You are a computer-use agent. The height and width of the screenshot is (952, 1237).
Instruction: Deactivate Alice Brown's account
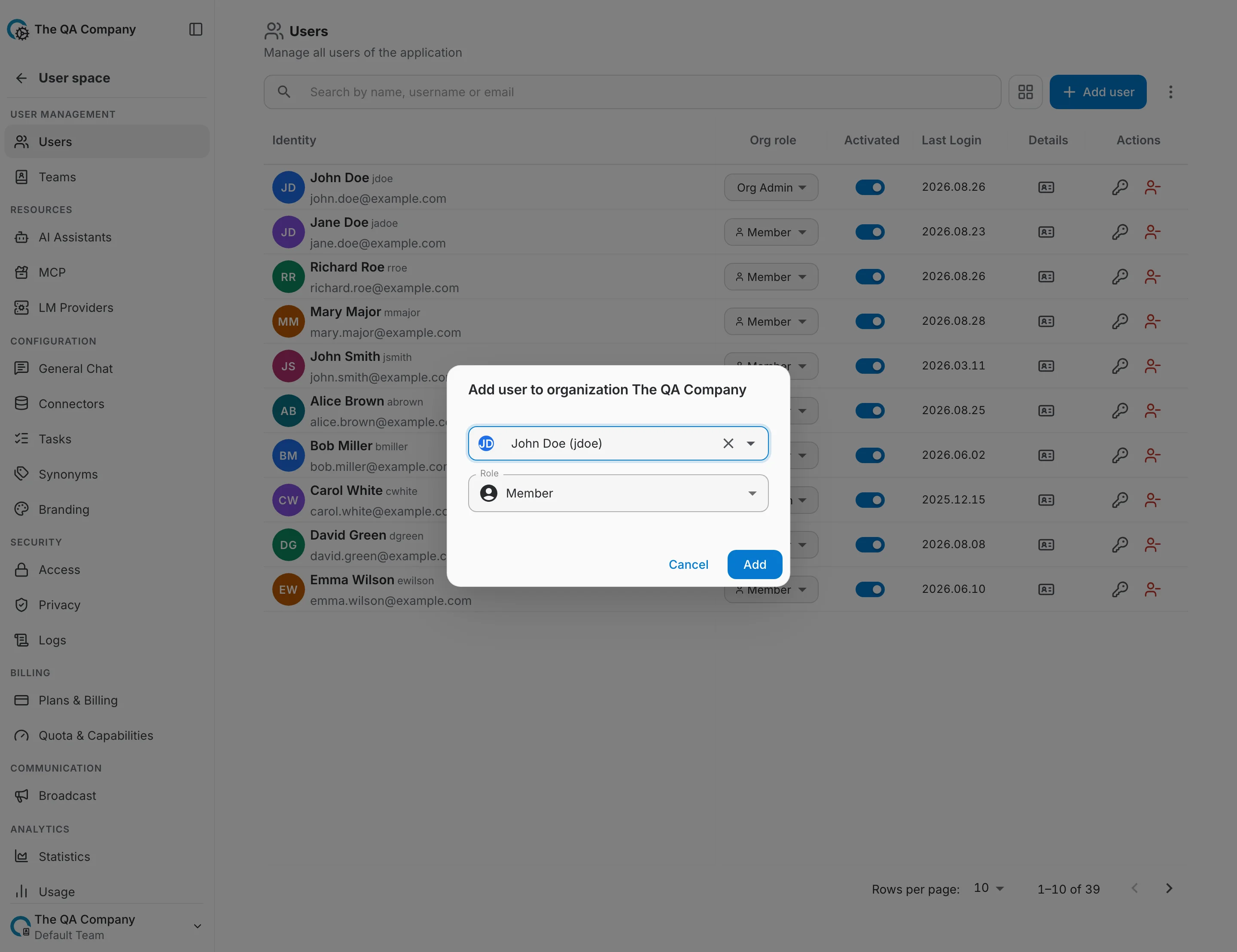pyautogui.click(x=869, y=410)
